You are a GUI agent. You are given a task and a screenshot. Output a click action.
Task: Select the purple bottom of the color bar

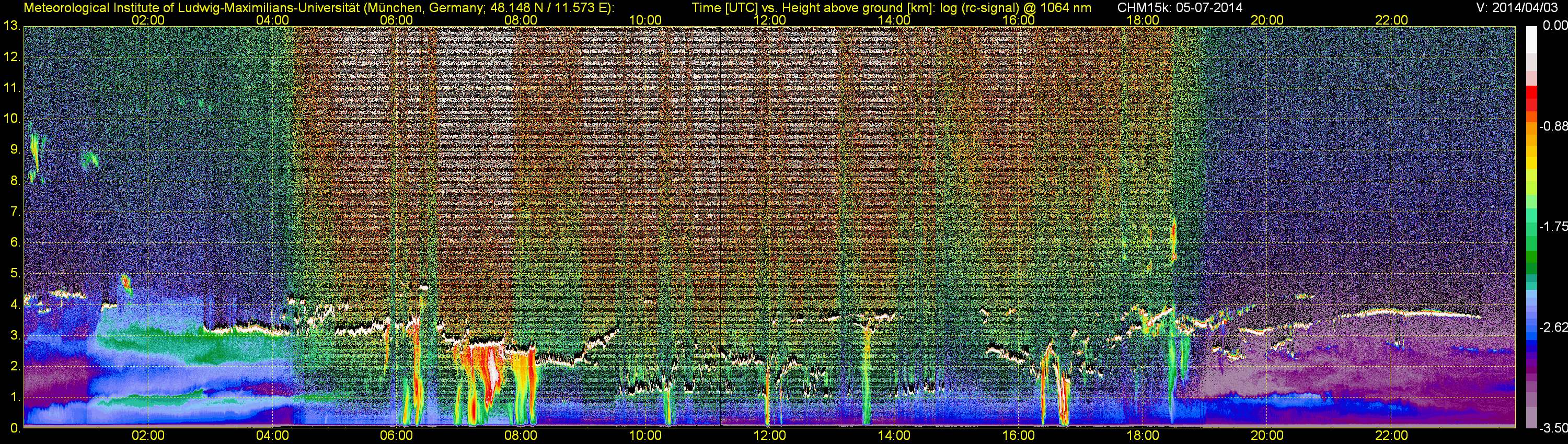(x=1531, y=414)
